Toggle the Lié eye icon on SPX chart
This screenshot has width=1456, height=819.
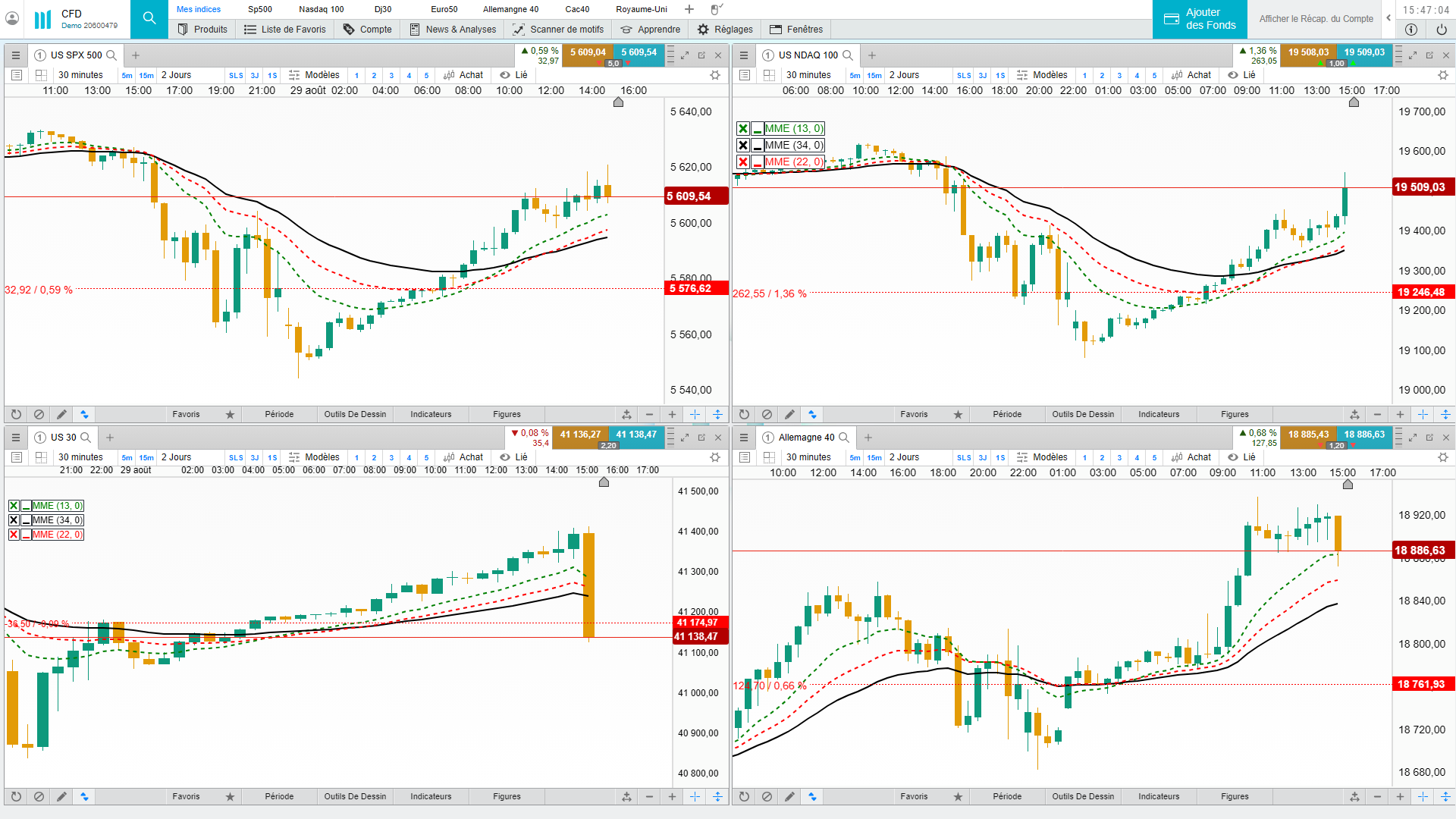505,75
